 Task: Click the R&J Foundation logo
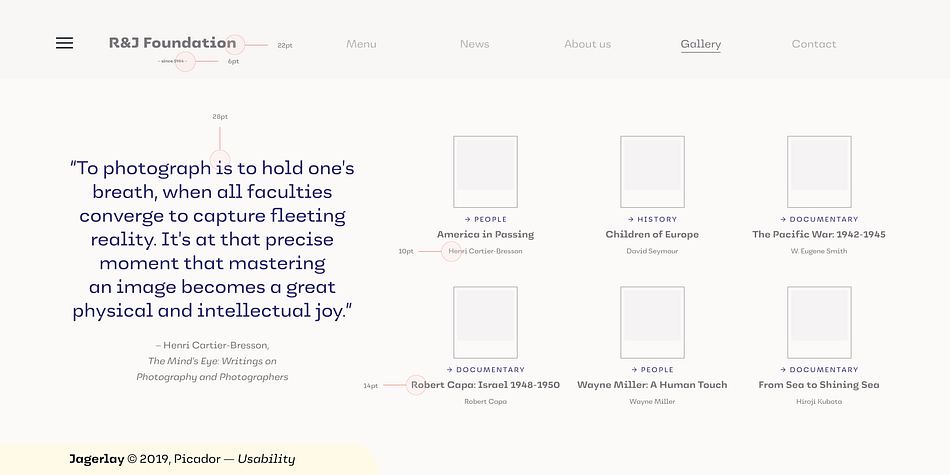[x=173, y=43]
